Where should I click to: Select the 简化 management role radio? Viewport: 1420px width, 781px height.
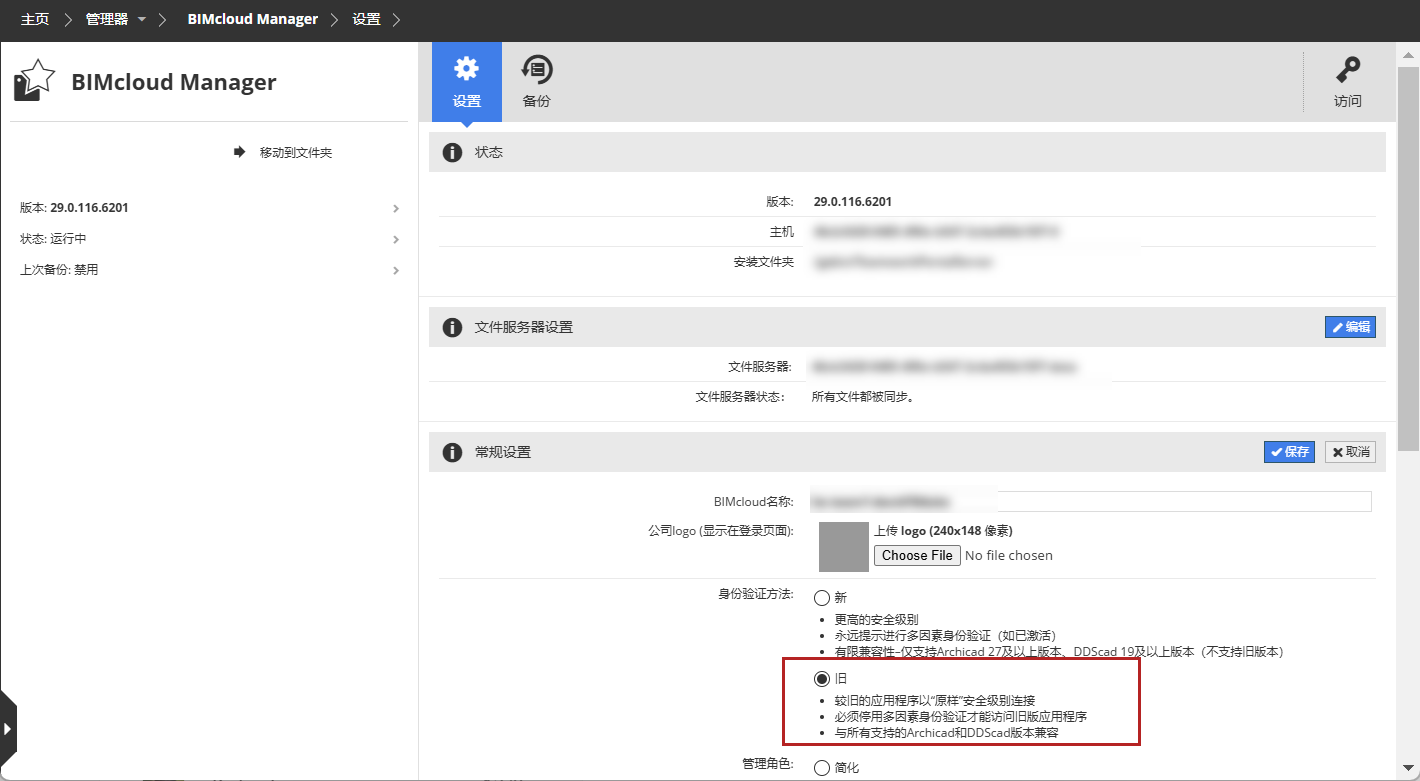pos(822,768)
